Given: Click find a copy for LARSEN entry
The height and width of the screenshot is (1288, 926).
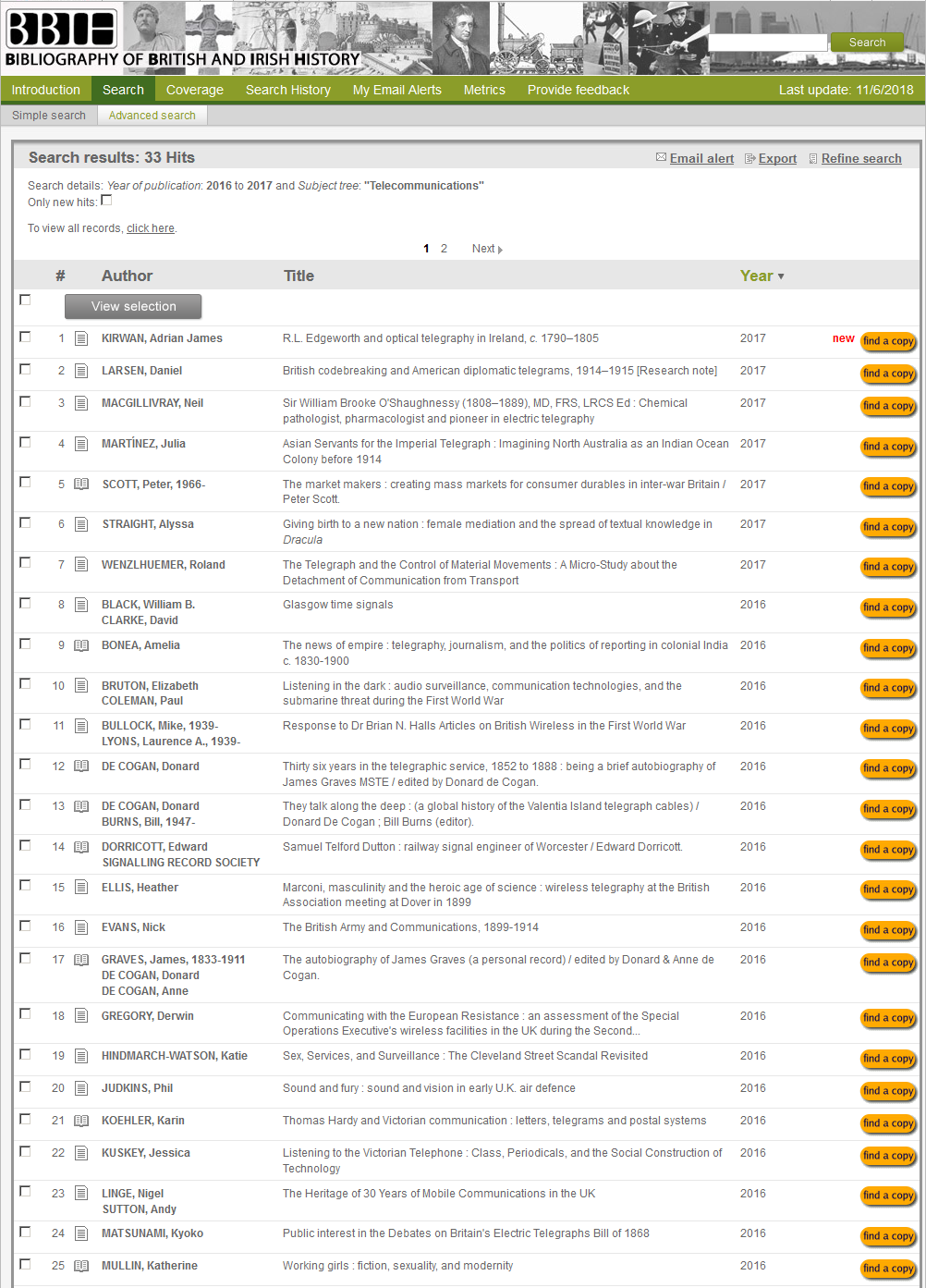Looking at the screenshot, I should pyautogui.click(x=888, y=374).
